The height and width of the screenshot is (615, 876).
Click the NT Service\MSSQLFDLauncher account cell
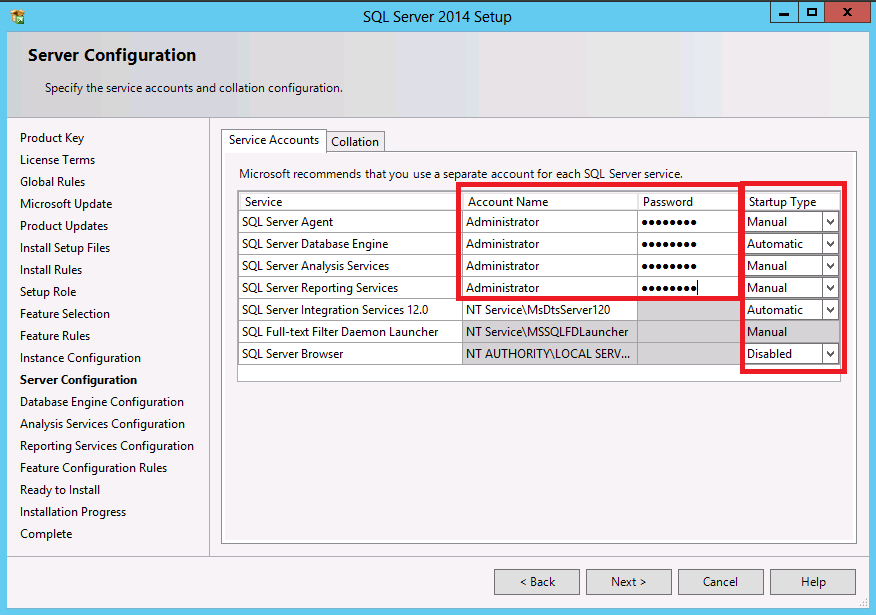pos(550,332)
